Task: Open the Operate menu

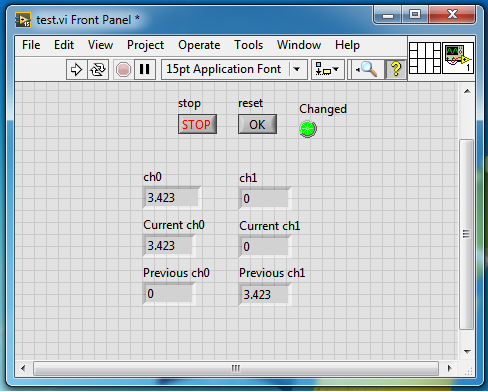Action: 199,45
